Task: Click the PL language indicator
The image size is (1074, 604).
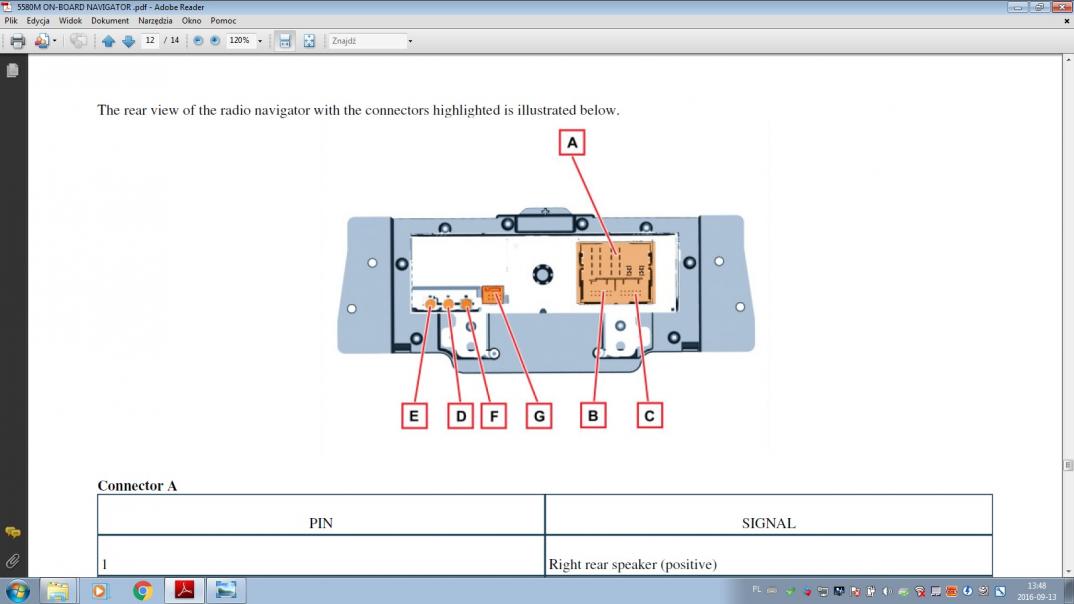Action: point(756,590)
